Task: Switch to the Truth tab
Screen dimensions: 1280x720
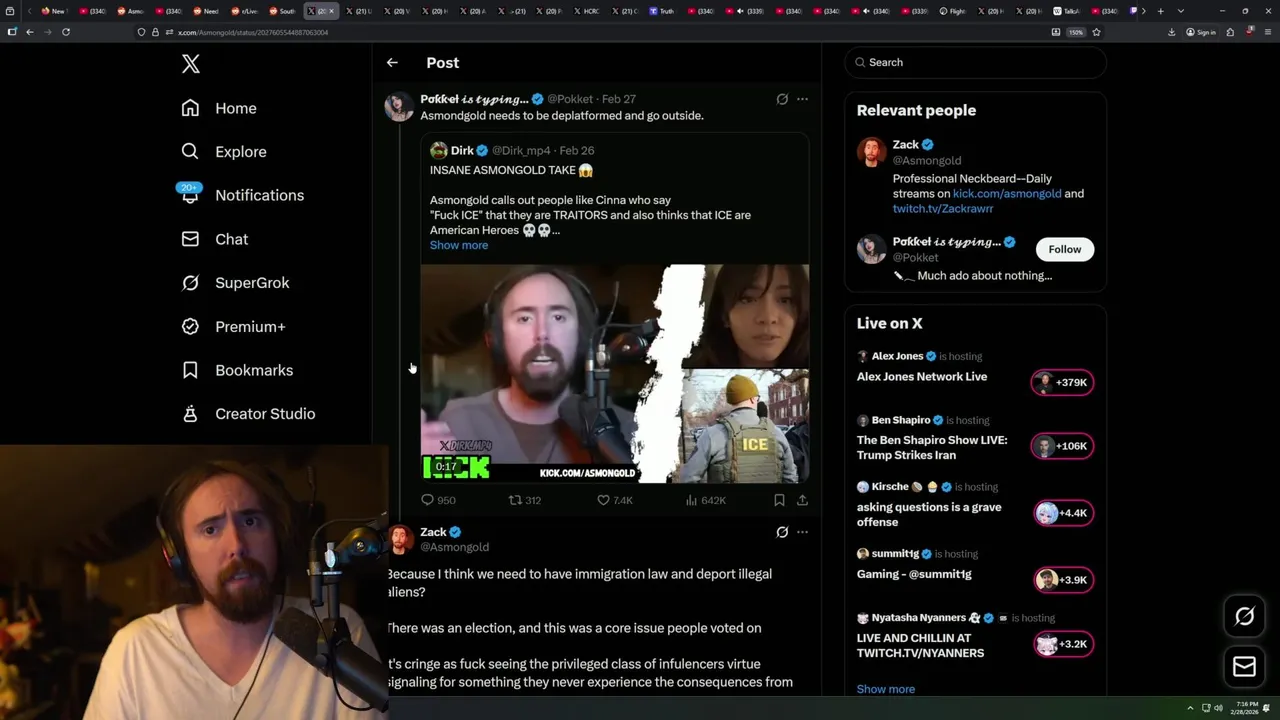Action: coord(661,11)
